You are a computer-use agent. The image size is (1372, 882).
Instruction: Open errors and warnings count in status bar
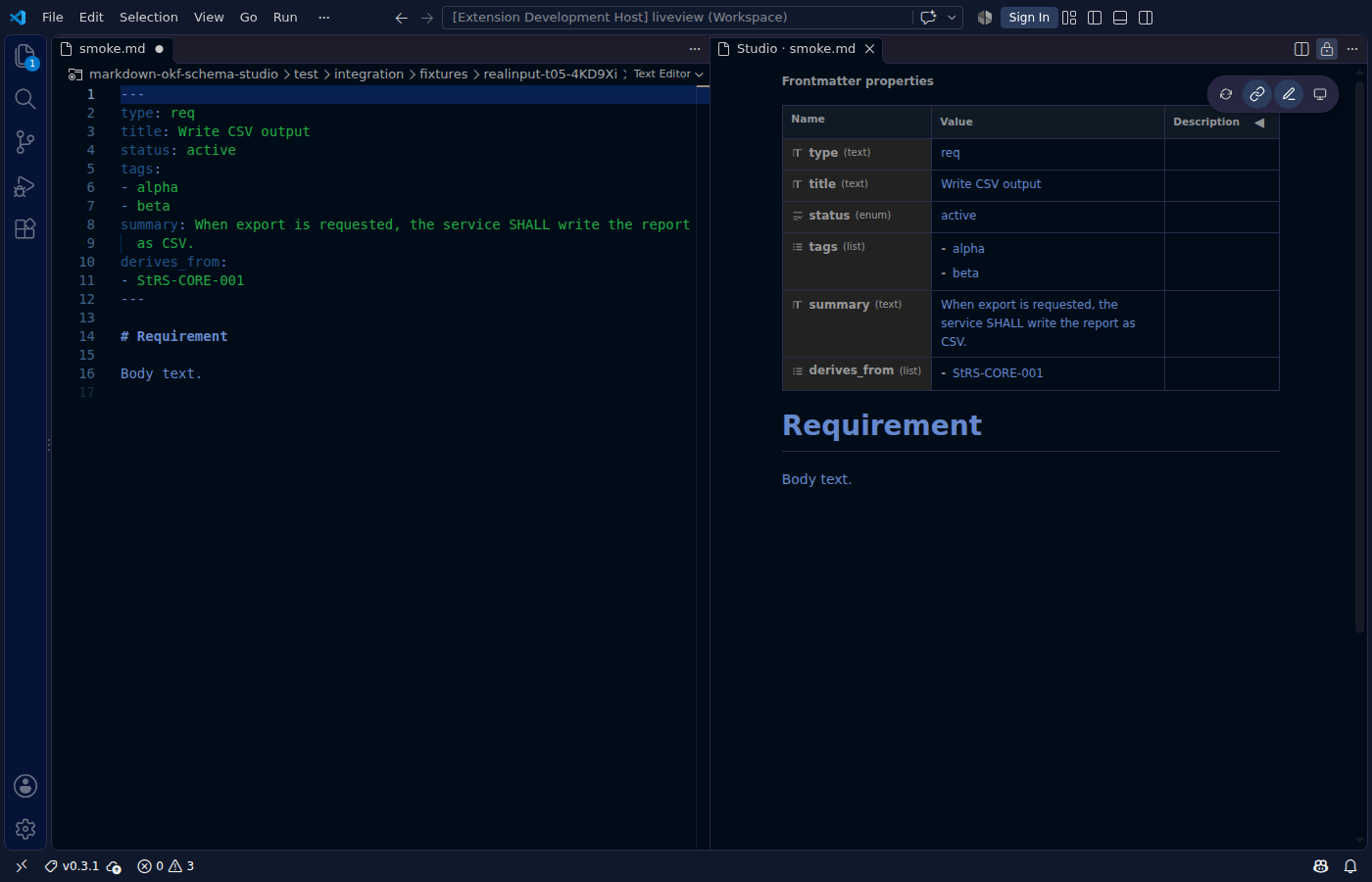[166, 866]
